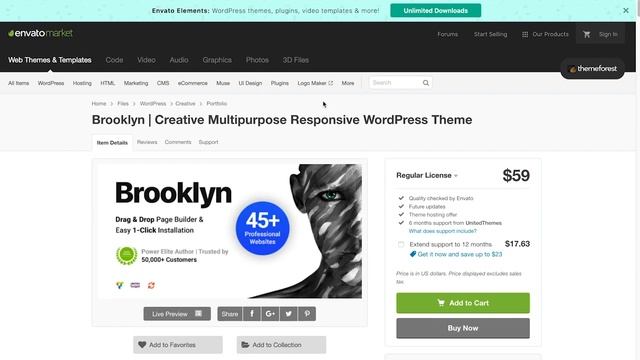Click the Share button
Screen dimensions: 640x360
230,314
